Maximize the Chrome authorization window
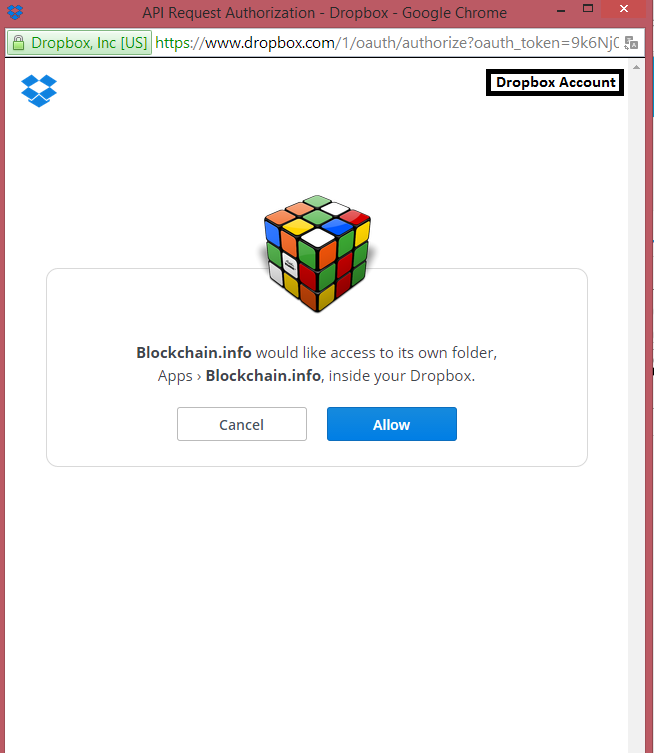Screen dimensions: 654x753 [588, 8]
